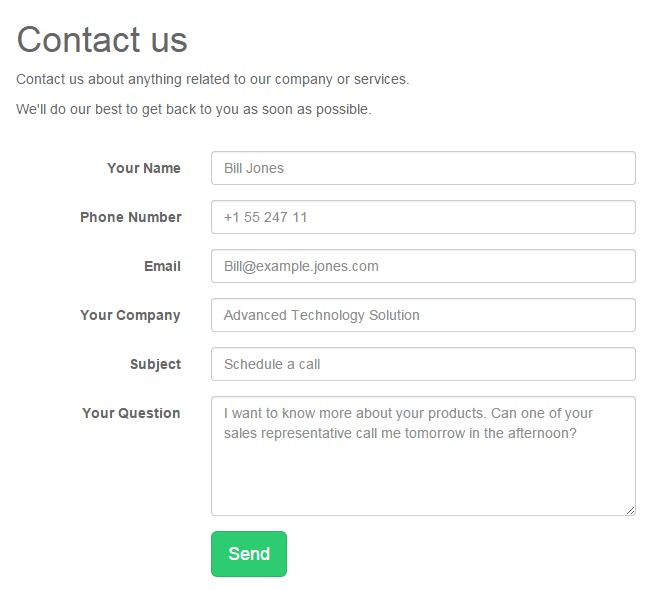Activate the Your Company text field

[423, 315]
